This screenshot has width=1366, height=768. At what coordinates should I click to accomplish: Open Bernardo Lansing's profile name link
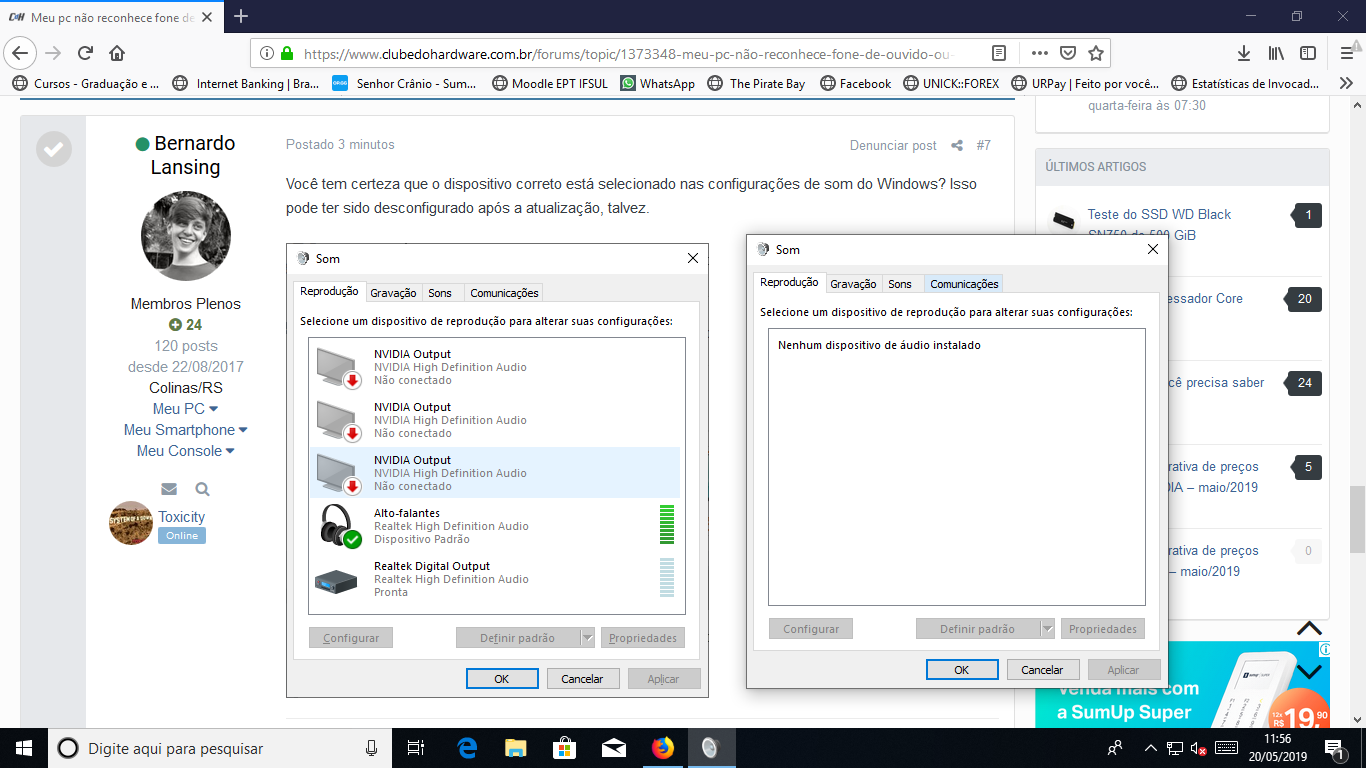pyautogui.click(x=186, y=155)
